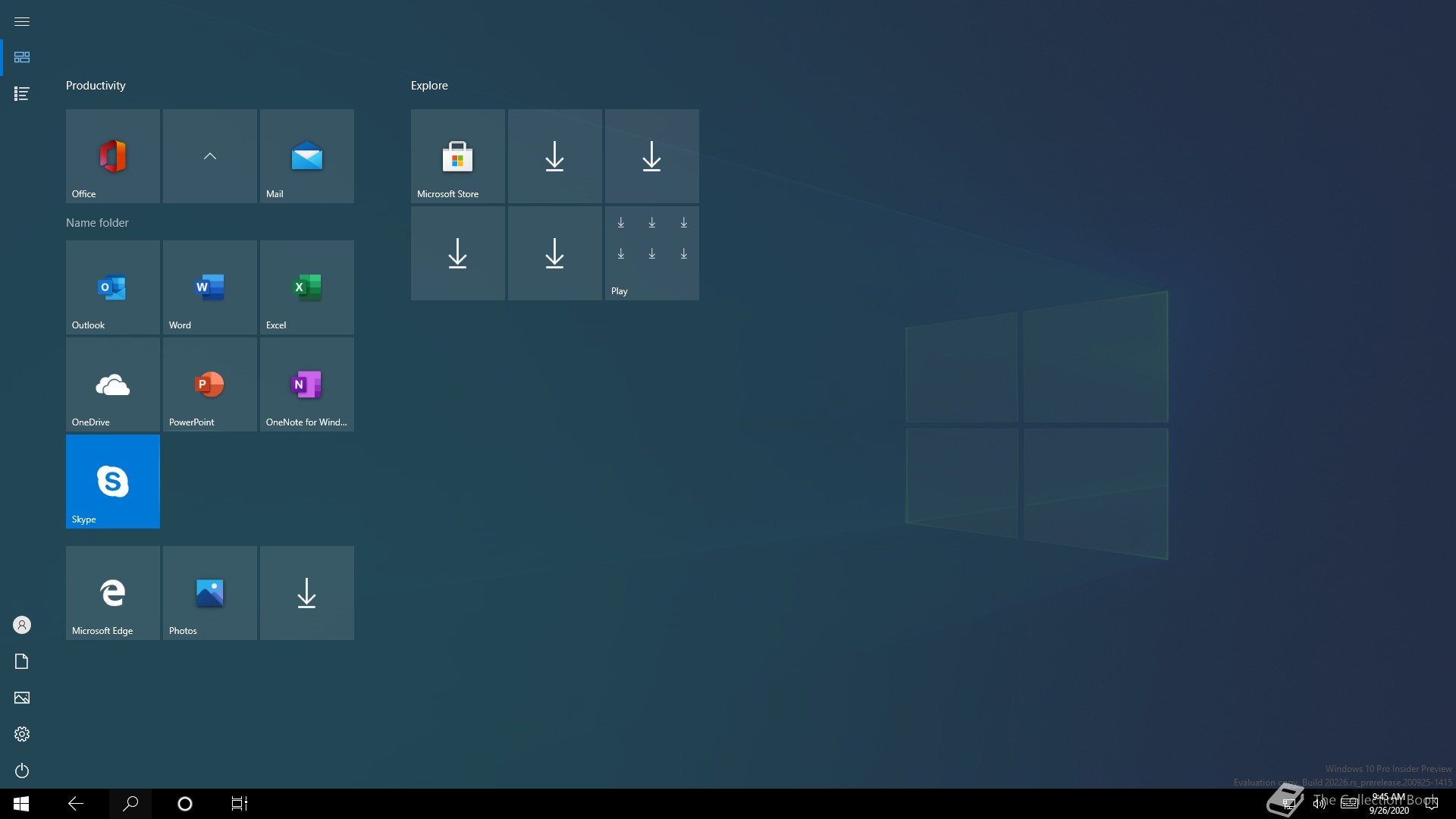The height and width of the screenshot is (819, 1456).
Task: Open the Microsoft Store tile
Action: [457, 155]
